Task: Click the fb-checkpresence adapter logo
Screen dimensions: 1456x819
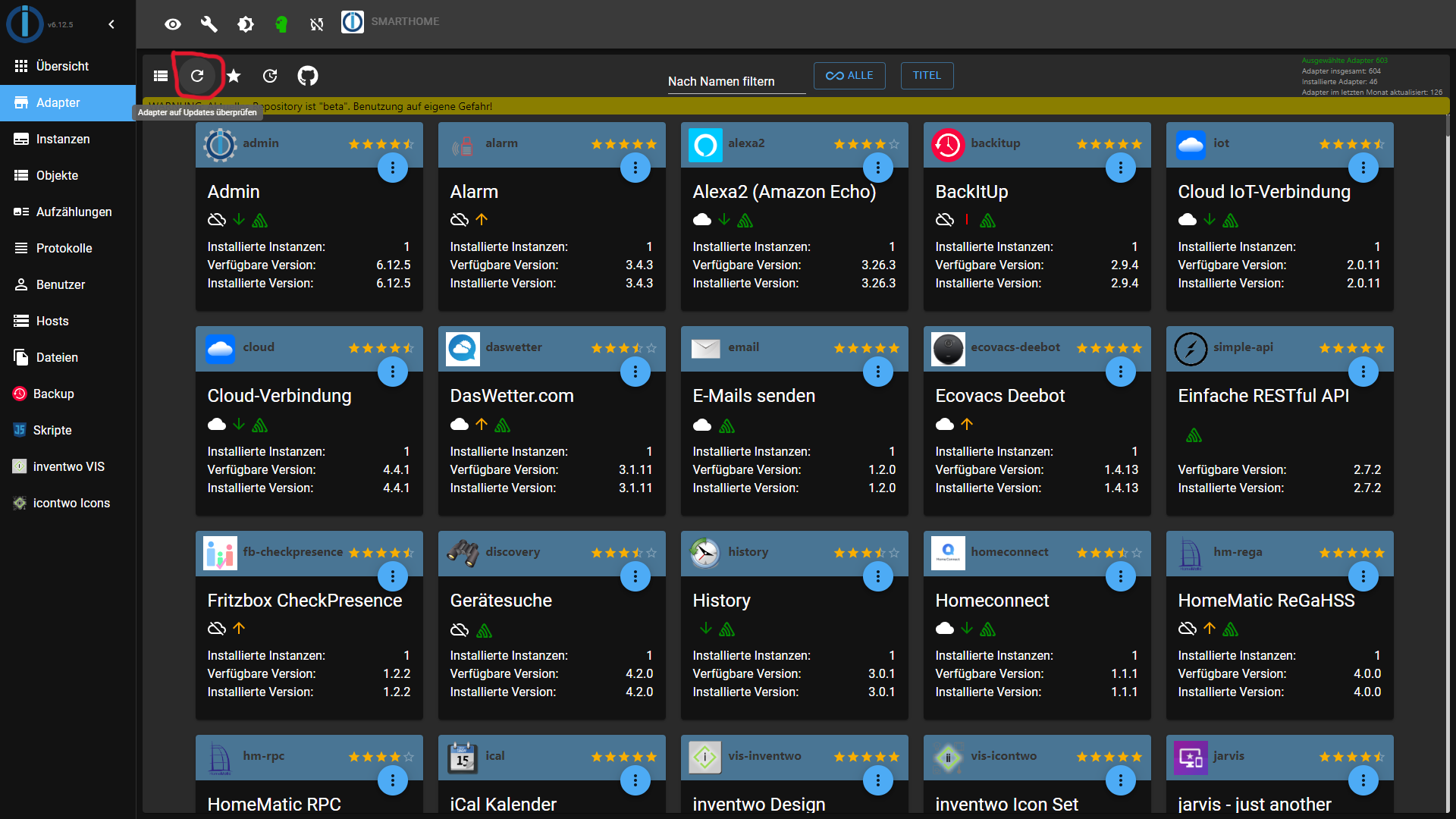Action: (x=220, y=554)
